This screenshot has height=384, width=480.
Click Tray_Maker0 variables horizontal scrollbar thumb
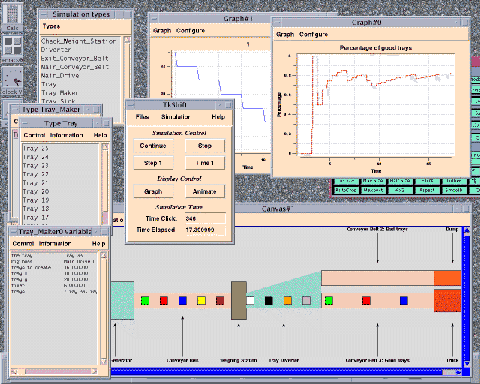click(x=58, y=371)
